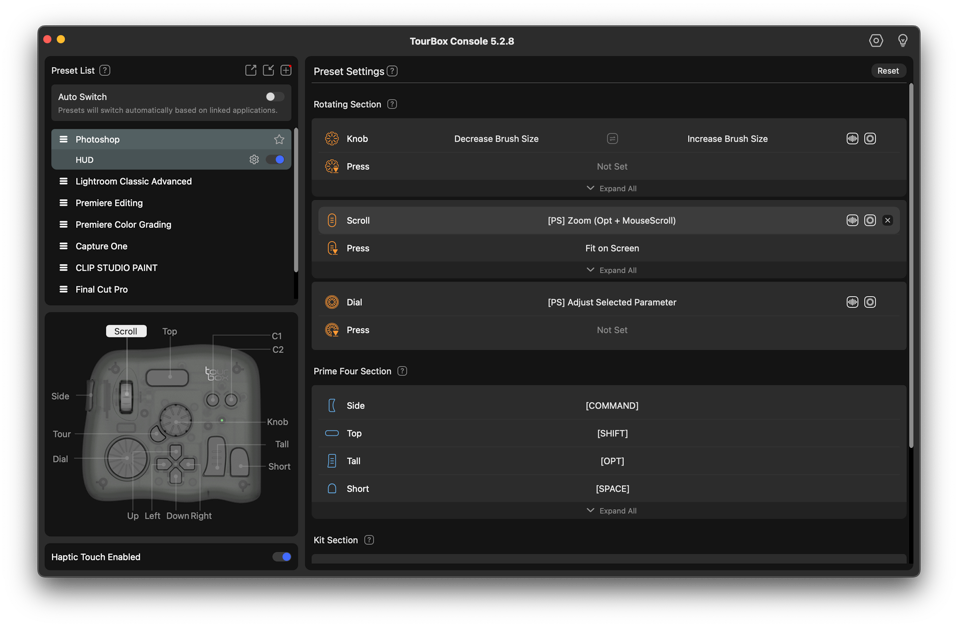Click the Knob label on device diagram
The width and height of the screenshot is (958, 627).
coord(277,422)
